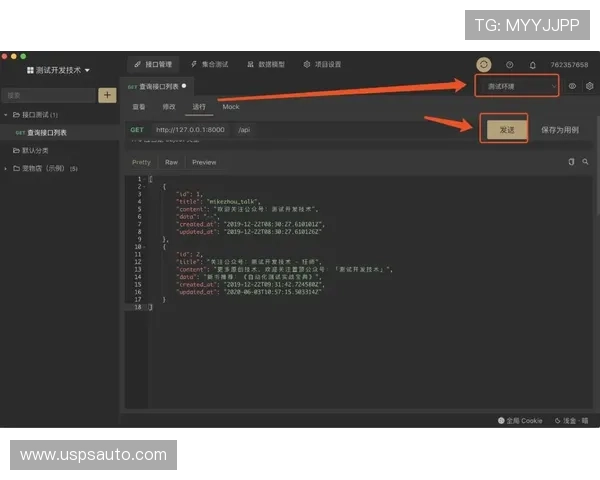This screenshot has width=600, height=480.
Task: Select the Mock tab
Action: [231, 106]
